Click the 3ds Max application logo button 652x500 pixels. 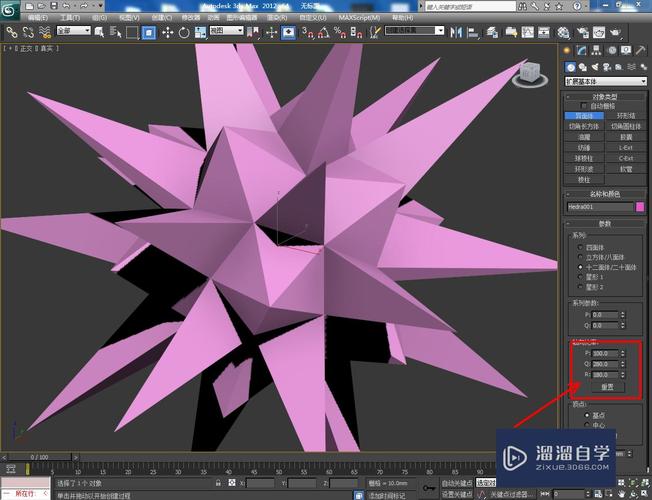[11, 10]
